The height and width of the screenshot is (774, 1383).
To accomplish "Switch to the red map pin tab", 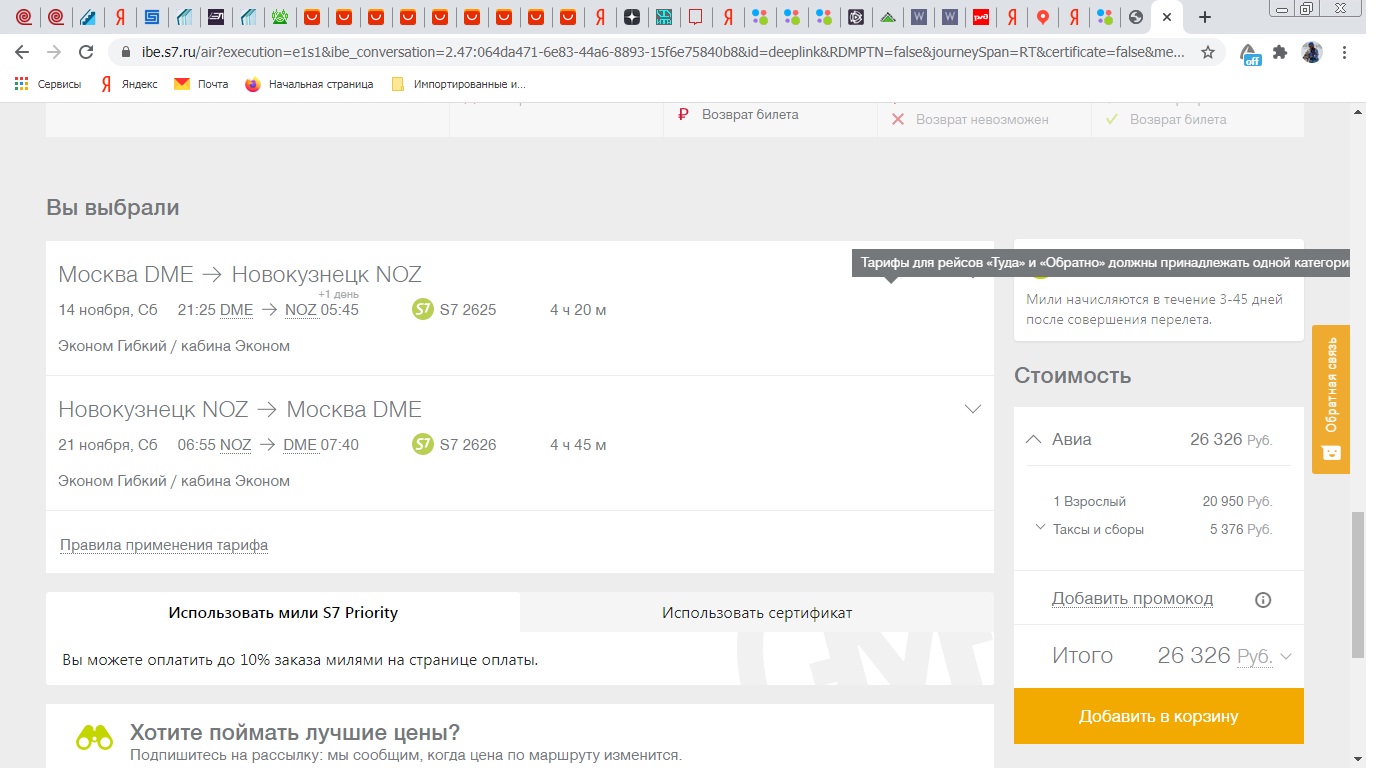I will coord(1043,17).
